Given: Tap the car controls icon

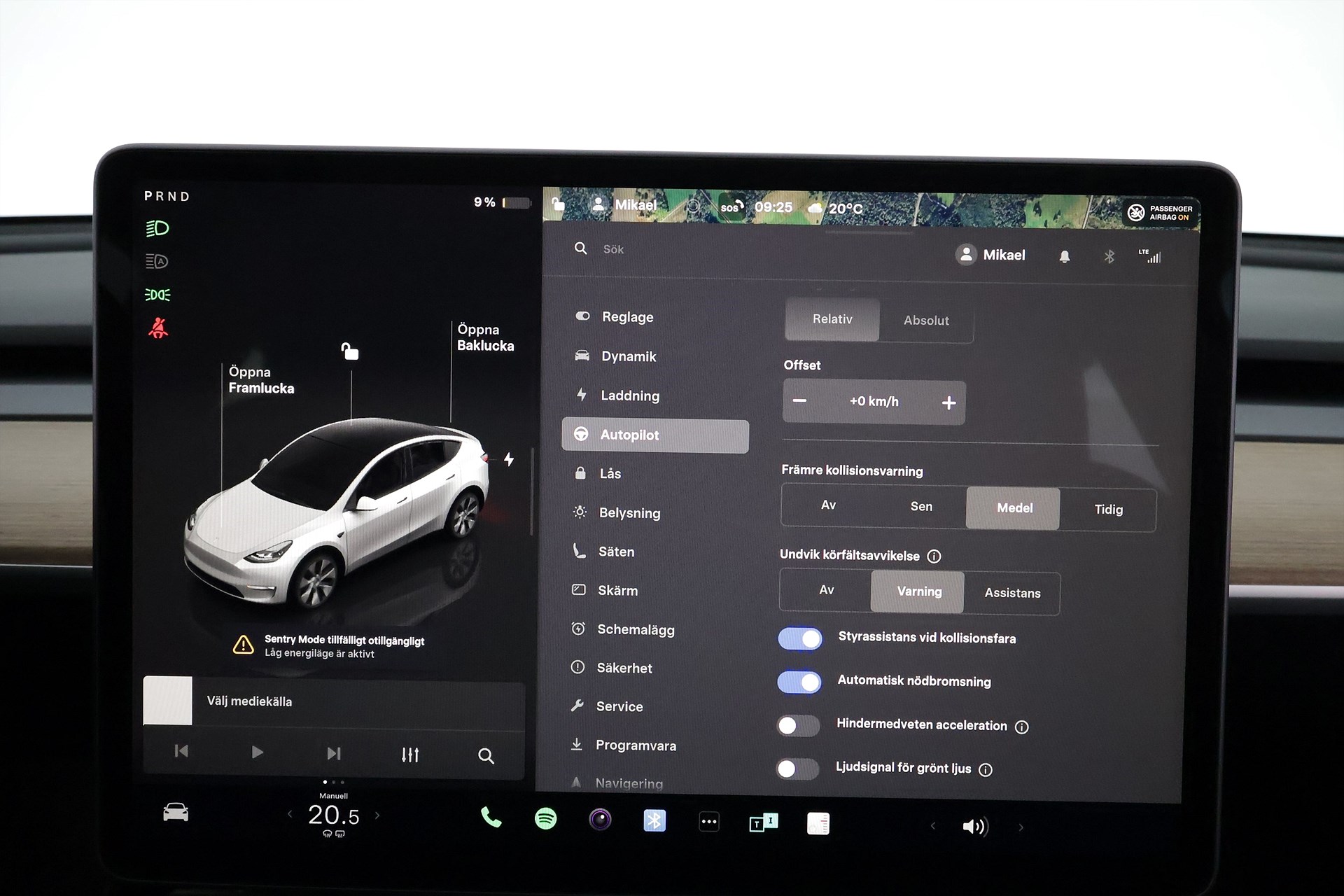Looking at the screenshot, I should pos(176,812).
